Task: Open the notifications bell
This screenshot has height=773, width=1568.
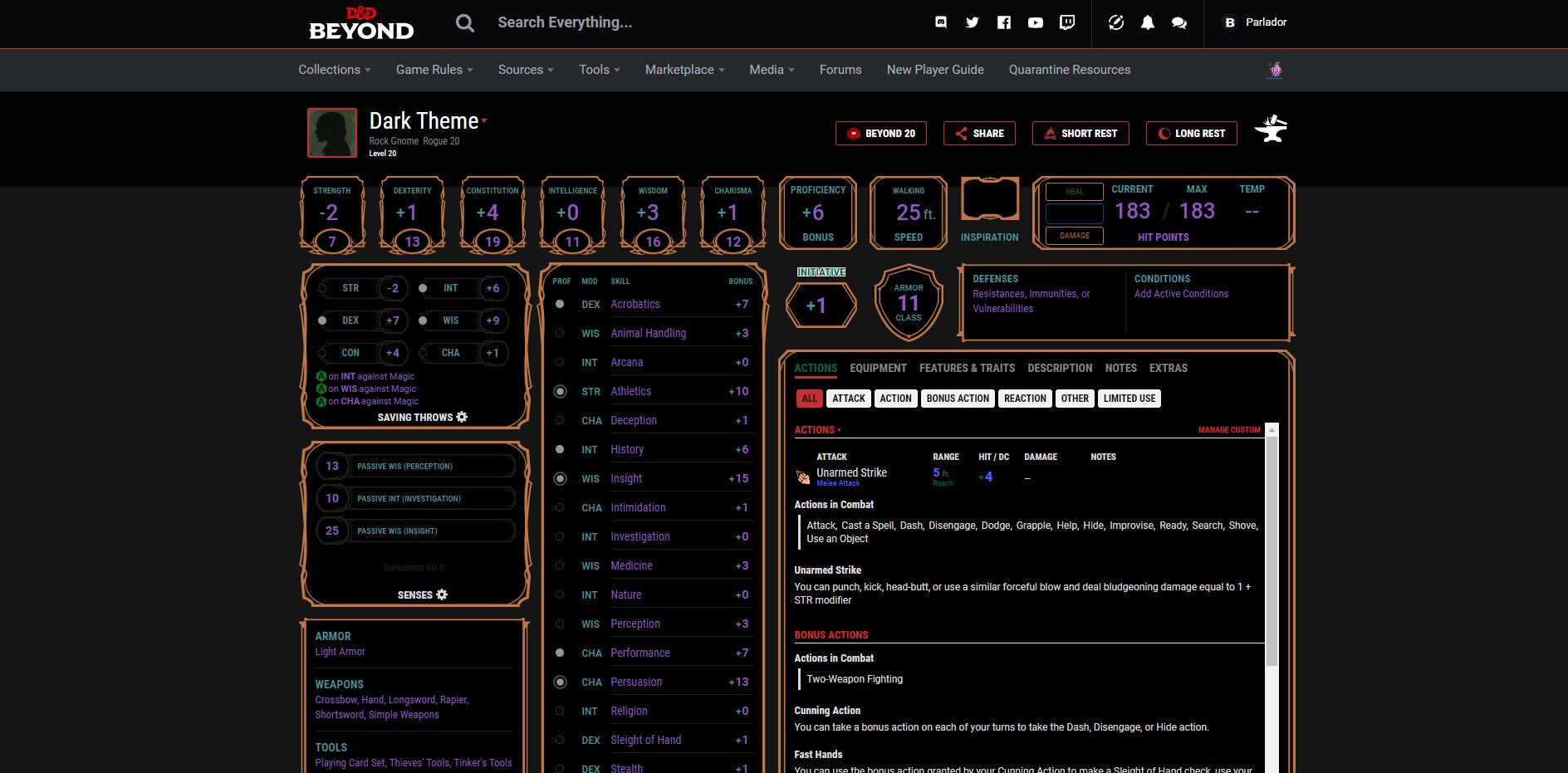Action: click(1148, 22)
